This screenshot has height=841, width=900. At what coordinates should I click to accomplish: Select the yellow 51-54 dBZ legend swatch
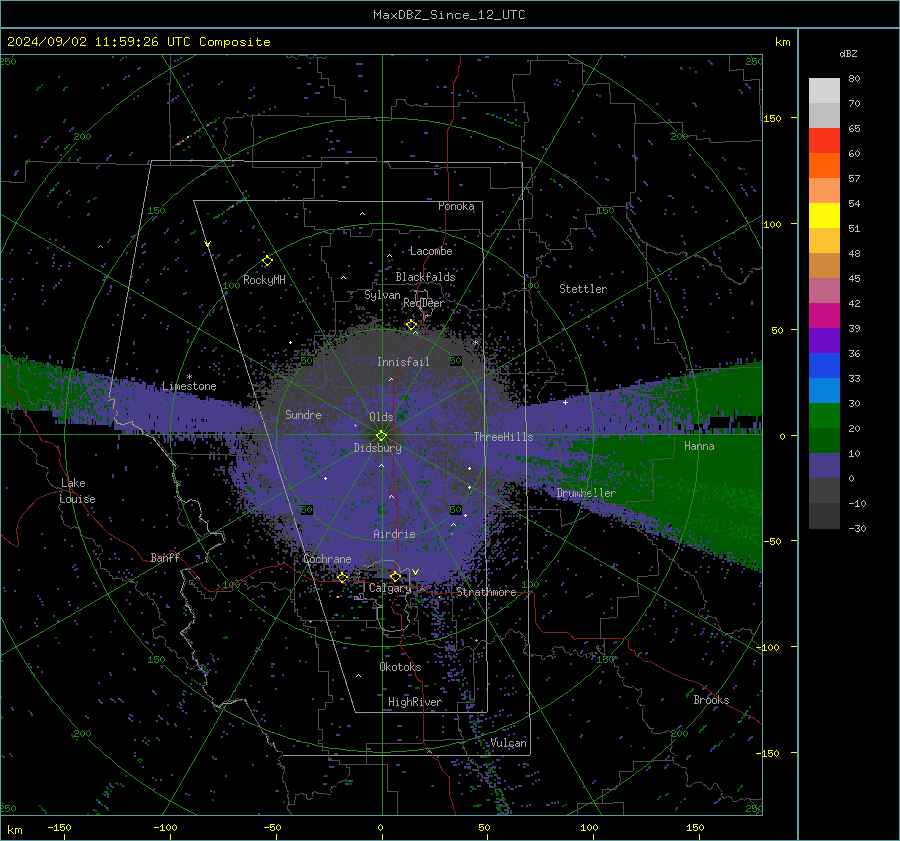click(824, 216)
